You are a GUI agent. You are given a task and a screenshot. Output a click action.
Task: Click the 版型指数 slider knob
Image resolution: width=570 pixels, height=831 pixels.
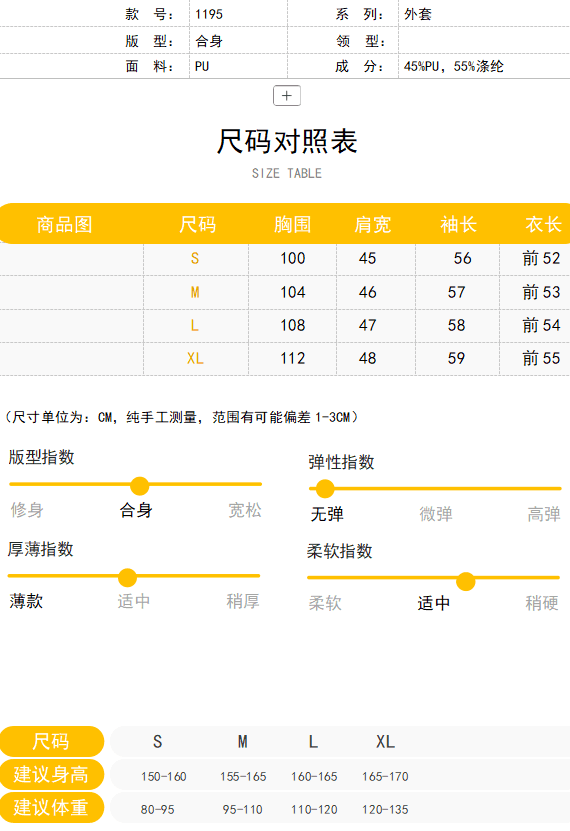tap(140, 485)
